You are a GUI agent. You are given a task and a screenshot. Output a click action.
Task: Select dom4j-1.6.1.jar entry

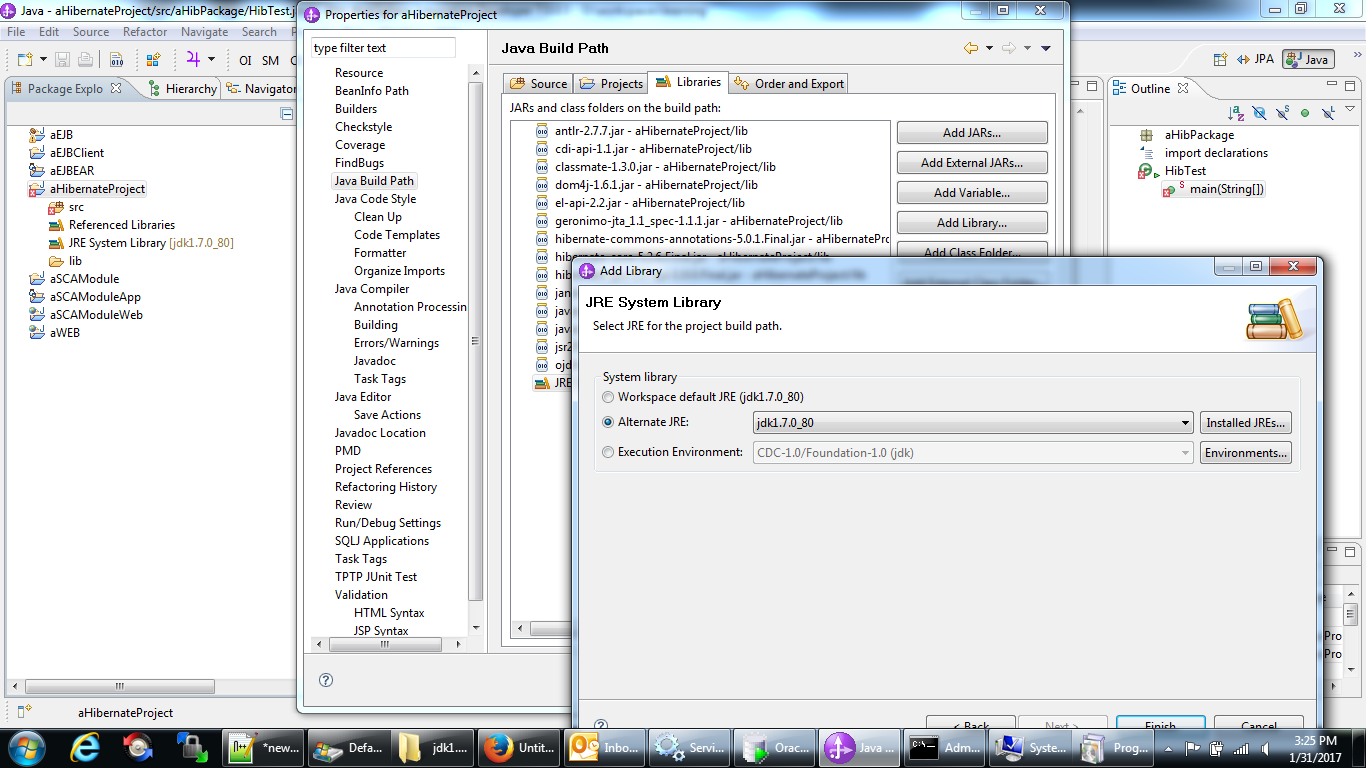656,185
